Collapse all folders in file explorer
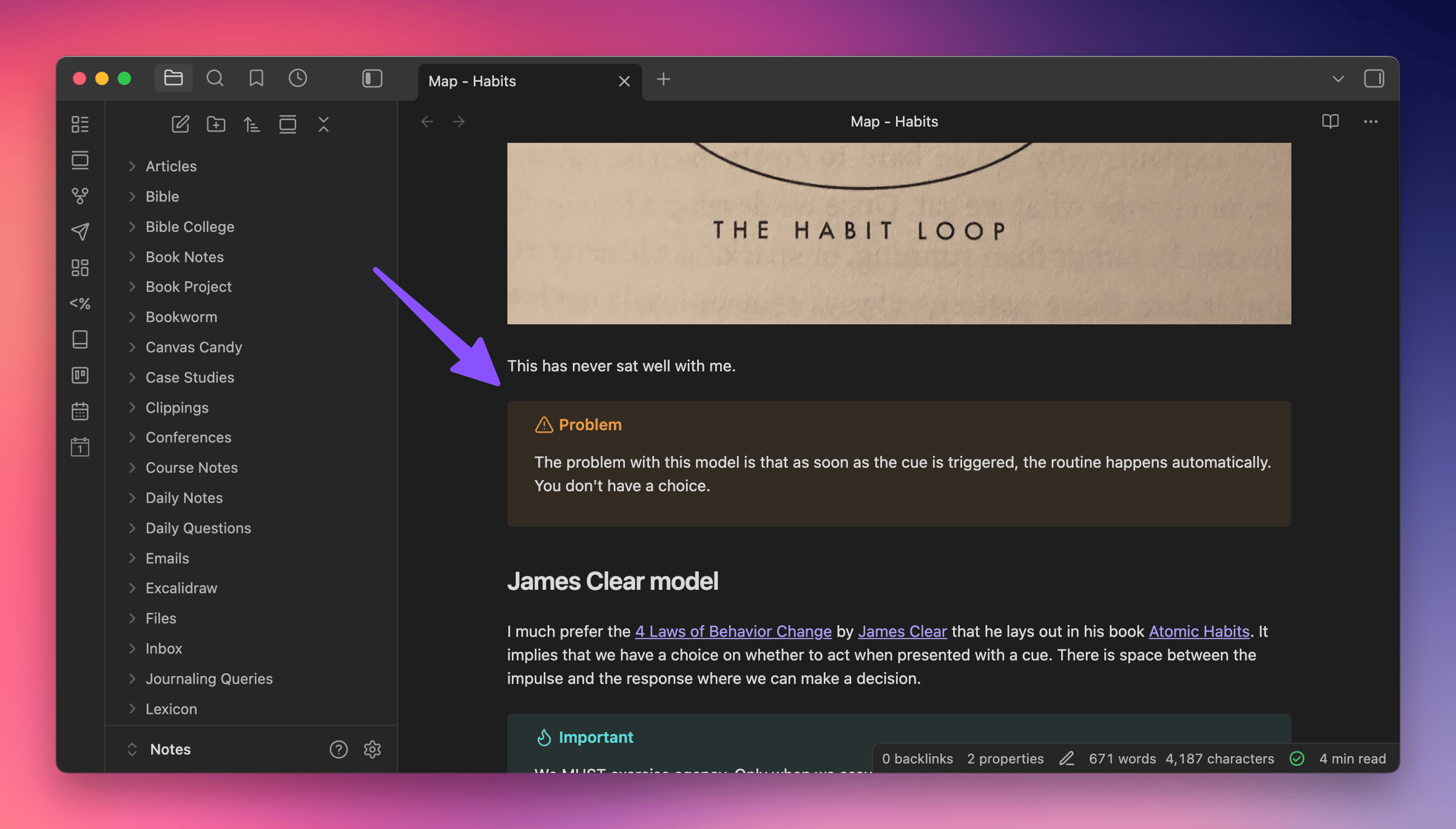Image resolution: width=1456 pixels, height=829 pixels. tap(323, 124)
